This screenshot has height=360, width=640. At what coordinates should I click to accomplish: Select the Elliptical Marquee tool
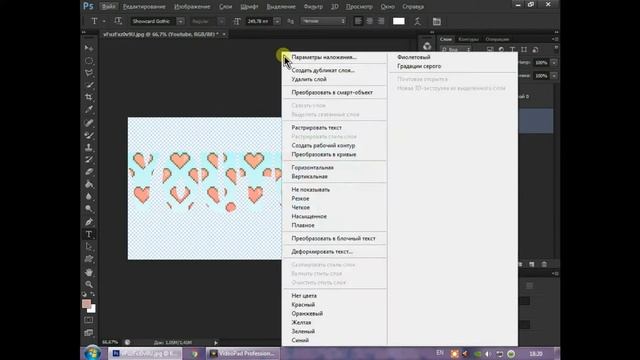pyautogui.click(x=89, y=61)
